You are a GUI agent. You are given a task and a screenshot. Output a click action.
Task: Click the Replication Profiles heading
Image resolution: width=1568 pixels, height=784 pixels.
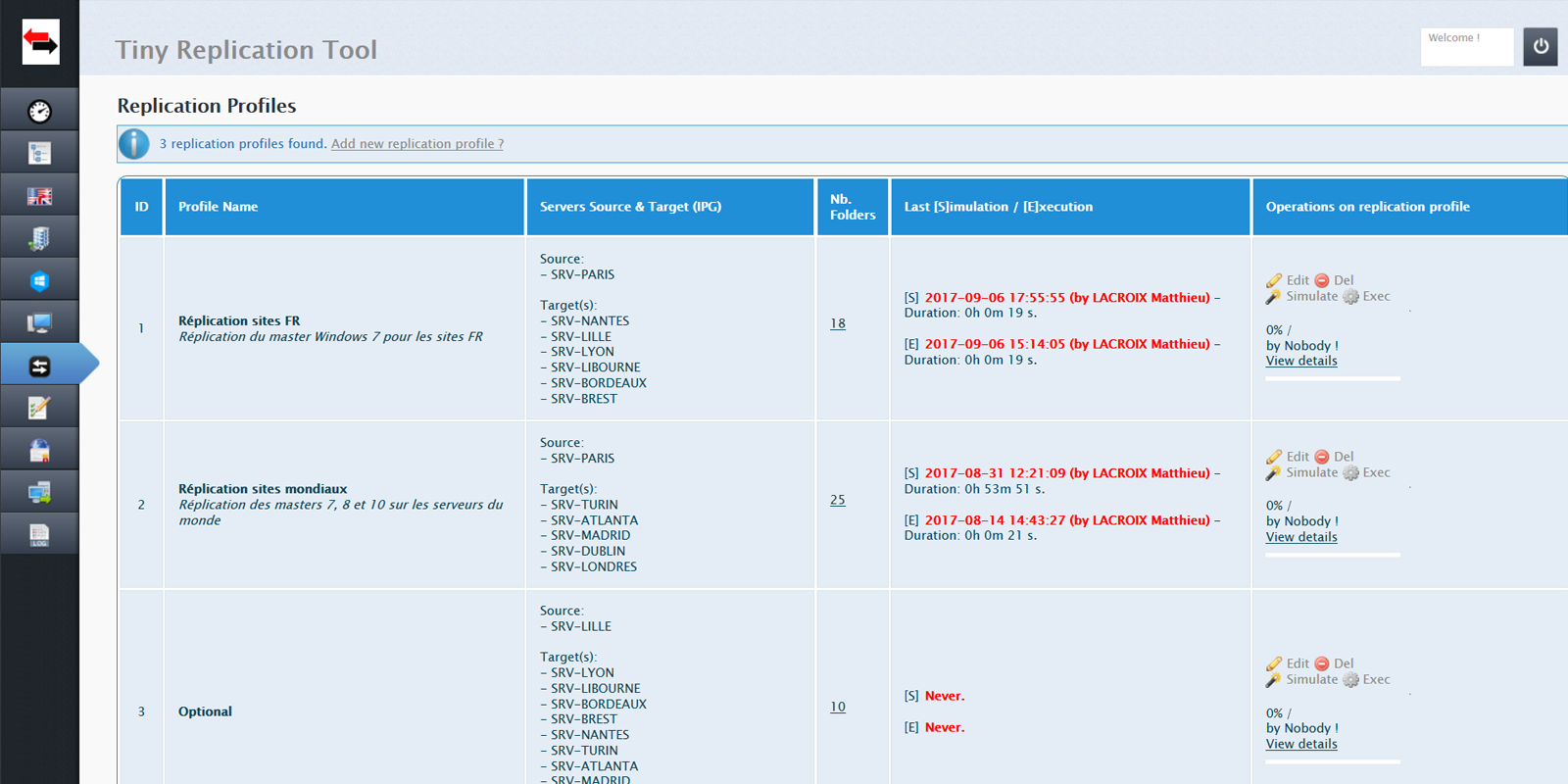coord(207,106)
